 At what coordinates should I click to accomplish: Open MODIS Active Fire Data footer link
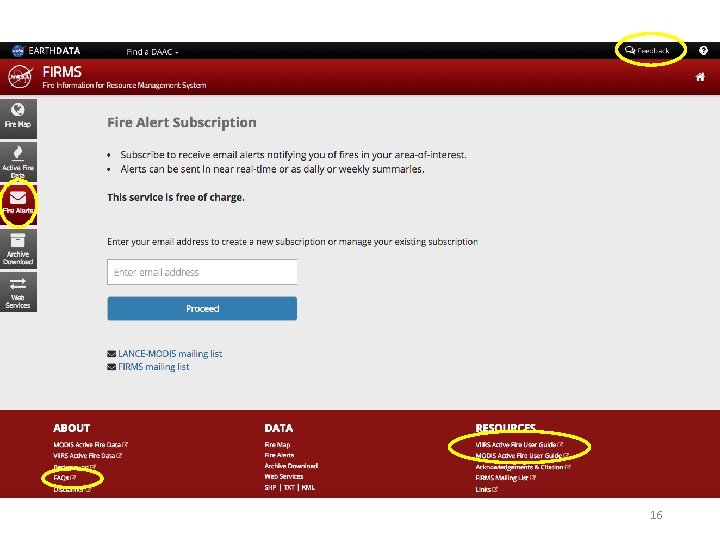(x=90, y=444)
